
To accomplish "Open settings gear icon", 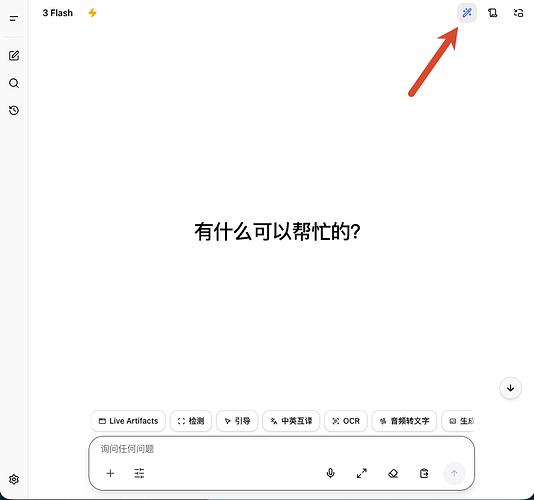I will click(14, 479).
